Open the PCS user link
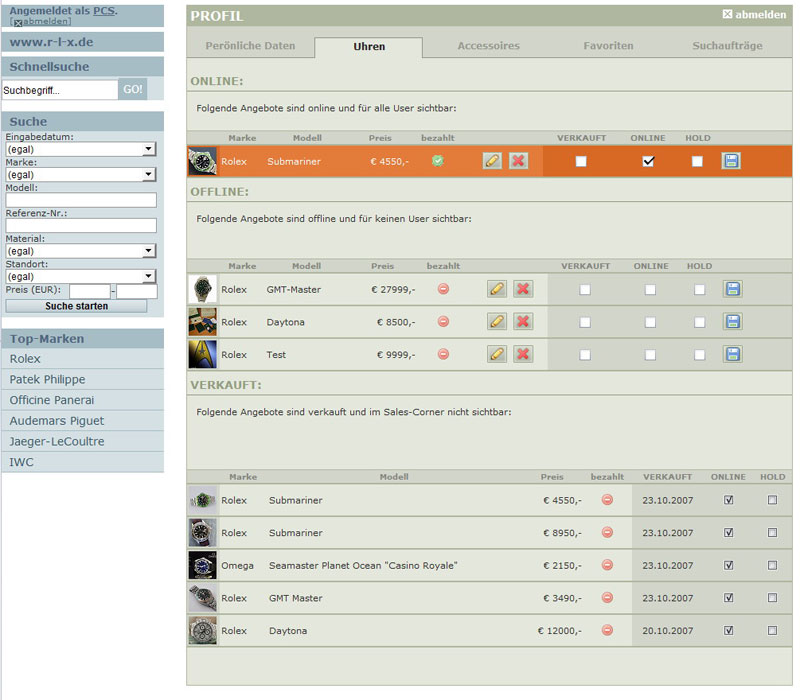Image resolution: width=800 pixels, height=700 pixels. pos(104,11)
